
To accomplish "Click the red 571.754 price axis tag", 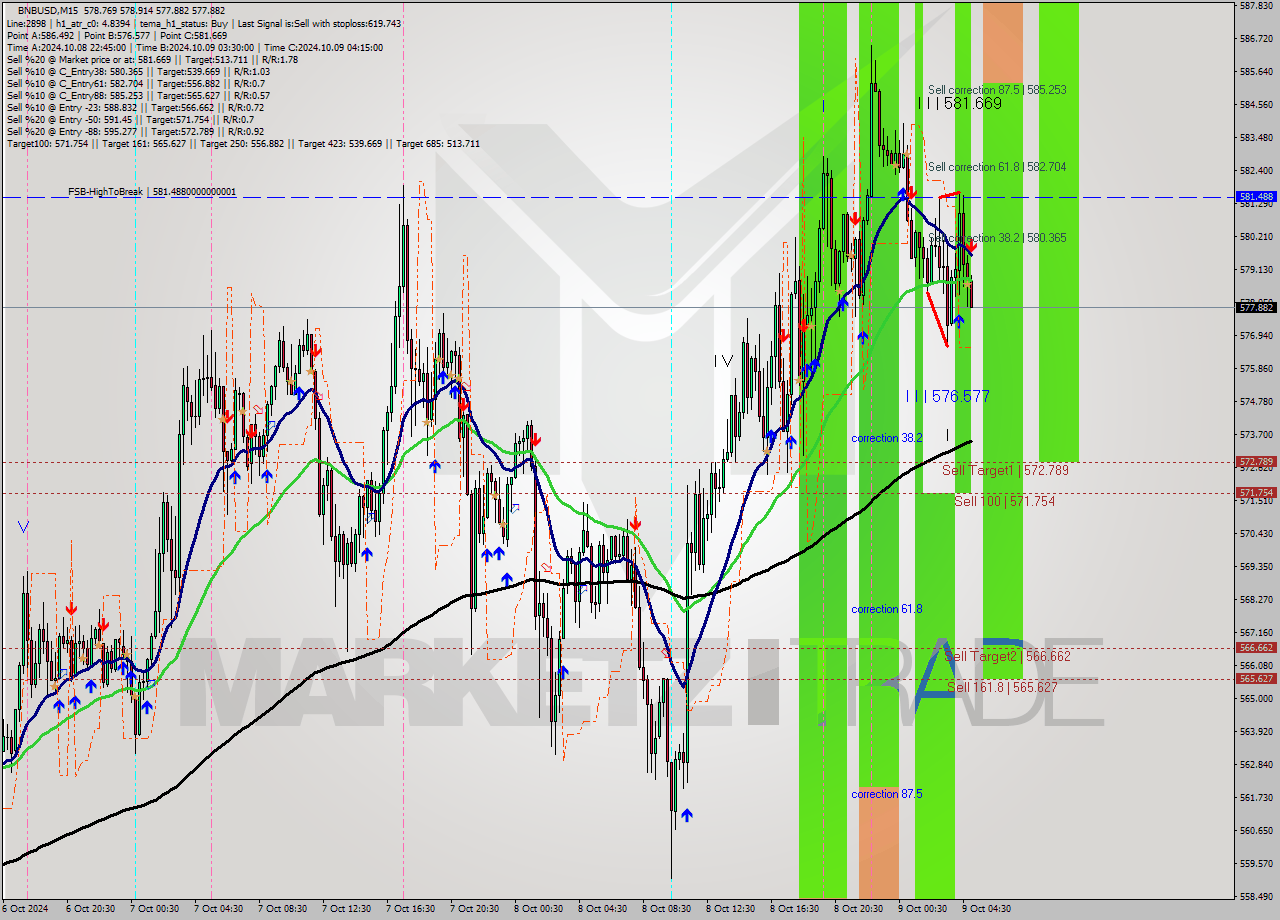I will tap(1256, 492).
